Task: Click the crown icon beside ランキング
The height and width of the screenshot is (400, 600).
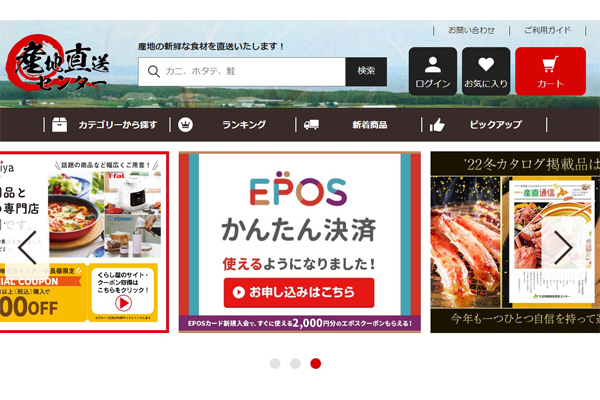Action: pos(185,125)
